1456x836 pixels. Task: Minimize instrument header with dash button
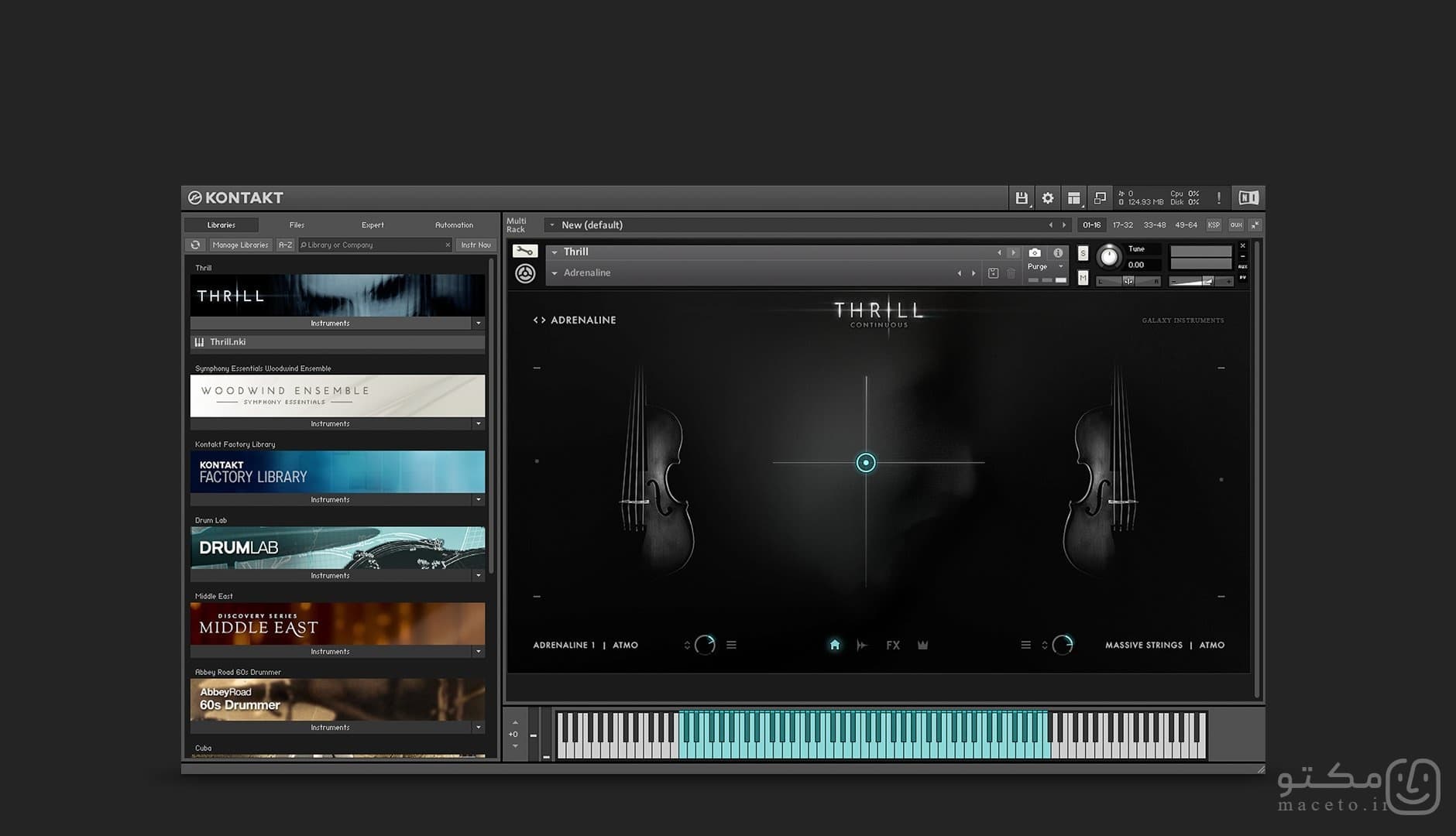tap(1242, 256)
